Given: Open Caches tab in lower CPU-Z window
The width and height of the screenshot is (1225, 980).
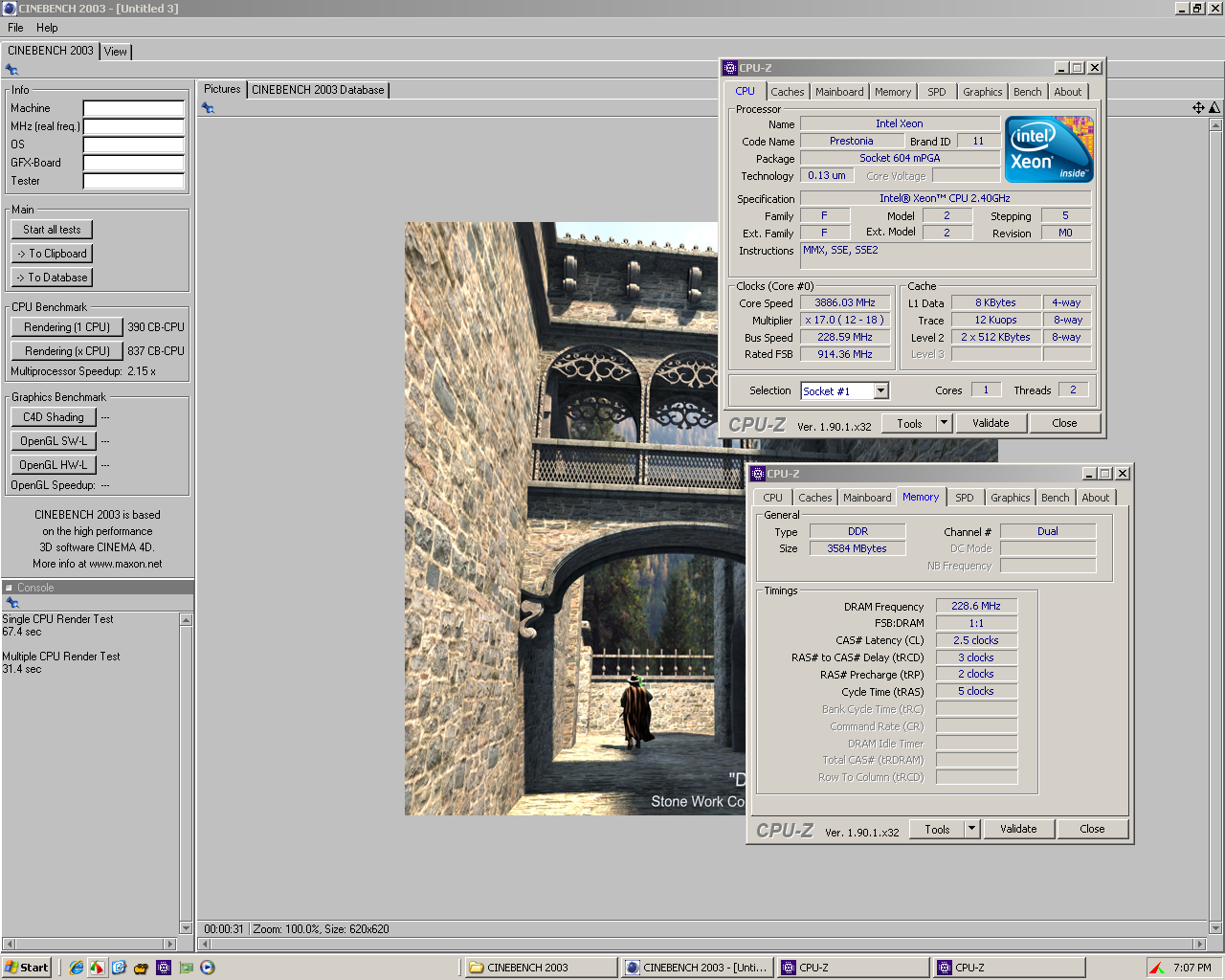Looking at the screenshot, I should [x=815, y=498].
